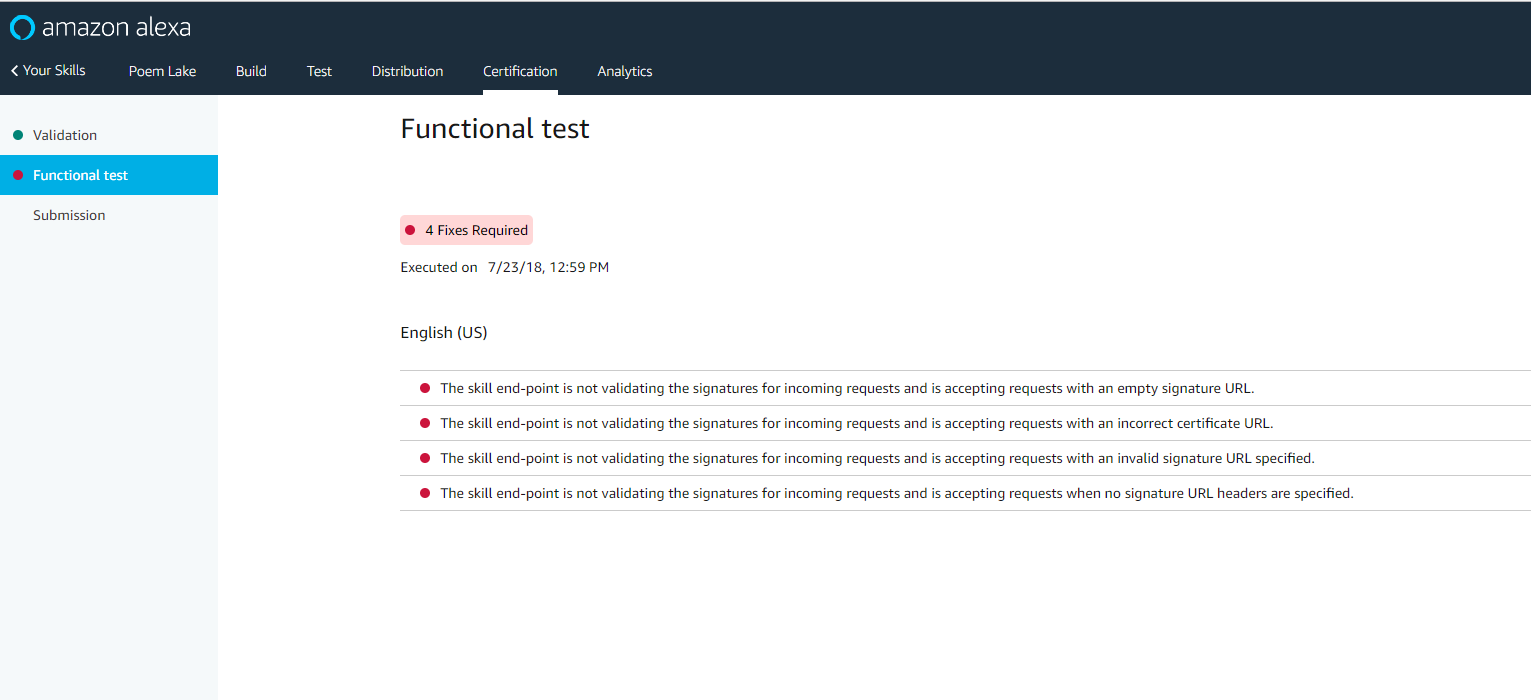Screen dimensions: 1531x700
Task: Select the empty signature URL error row
Action: [965, 388]
